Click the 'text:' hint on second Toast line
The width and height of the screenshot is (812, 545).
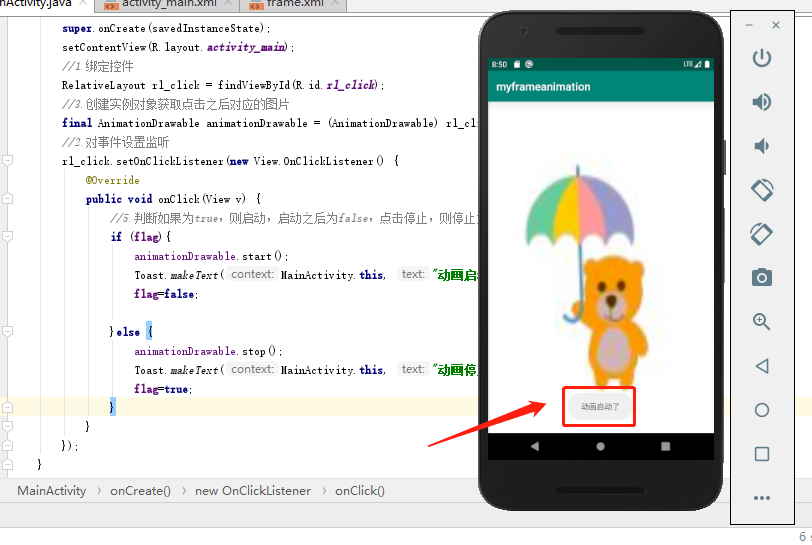[413, 369]
